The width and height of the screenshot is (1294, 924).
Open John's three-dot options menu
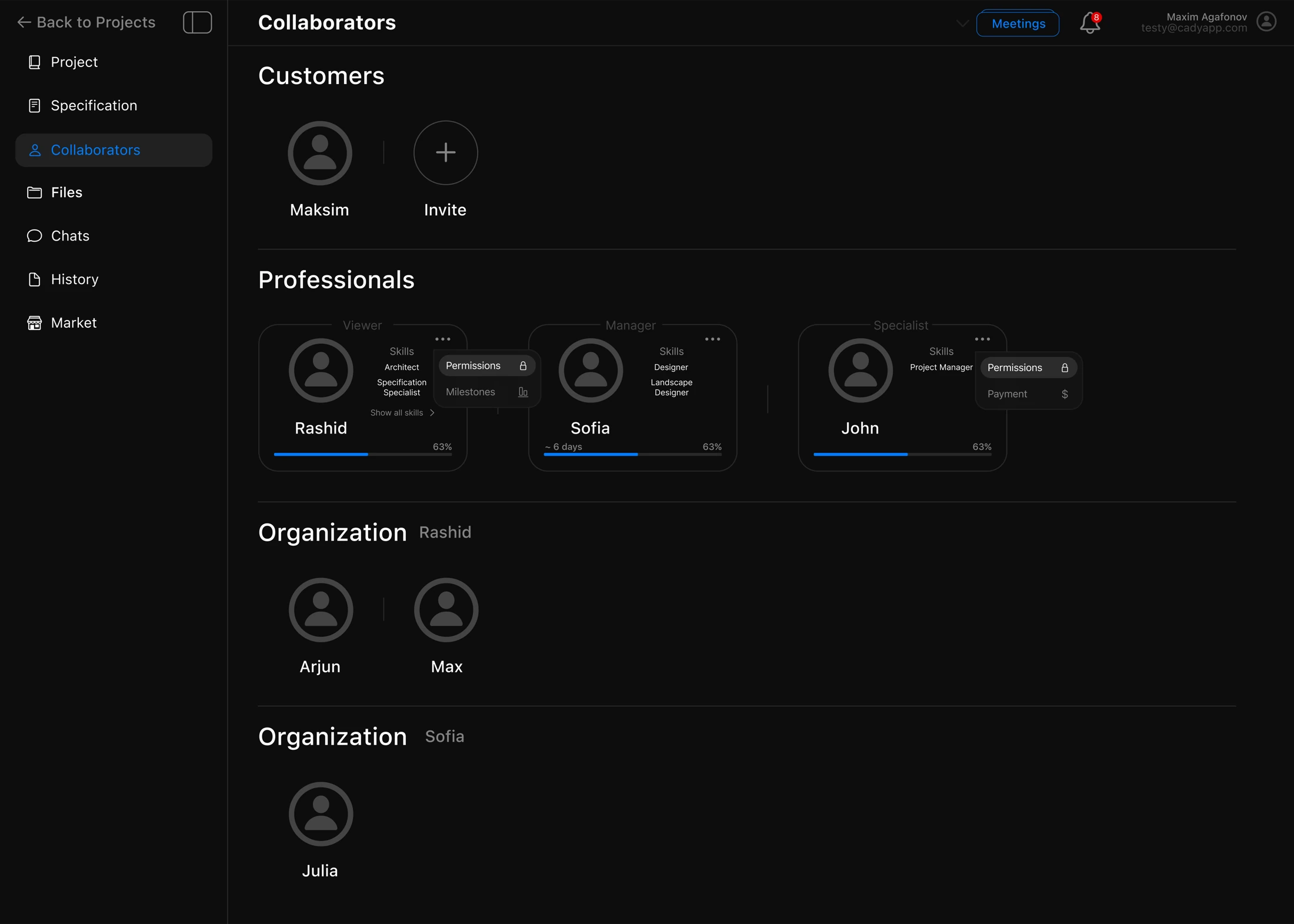pos(982,339)
